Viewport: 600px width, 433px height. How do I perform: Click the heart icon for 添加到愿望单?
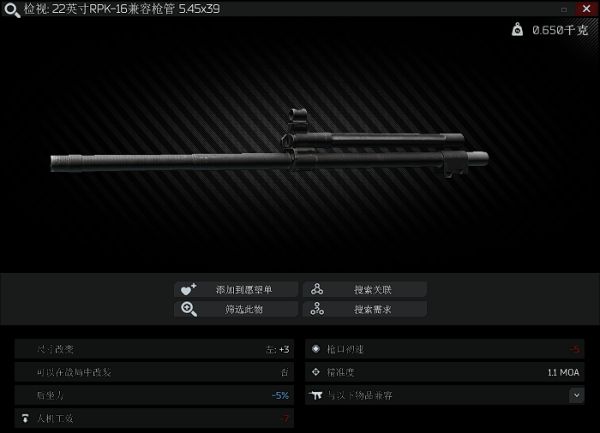pos(188,289)
